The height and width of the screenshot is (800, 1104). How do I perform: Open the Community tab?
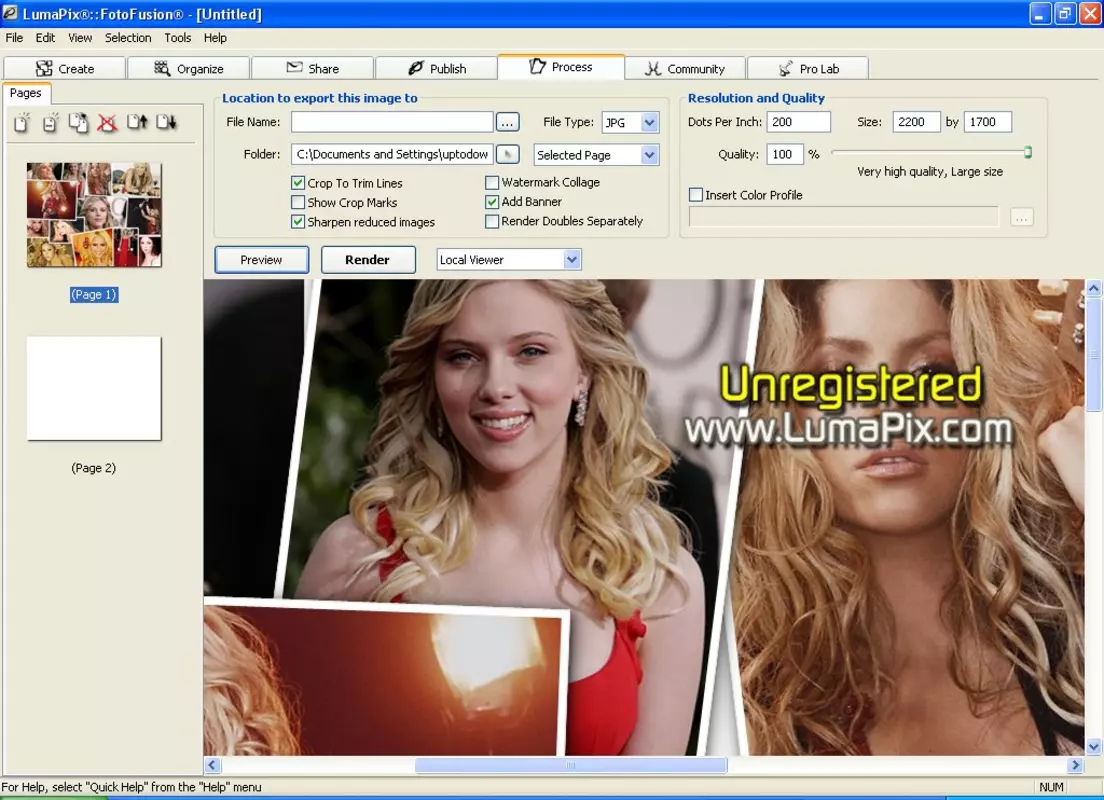point(685,68)
